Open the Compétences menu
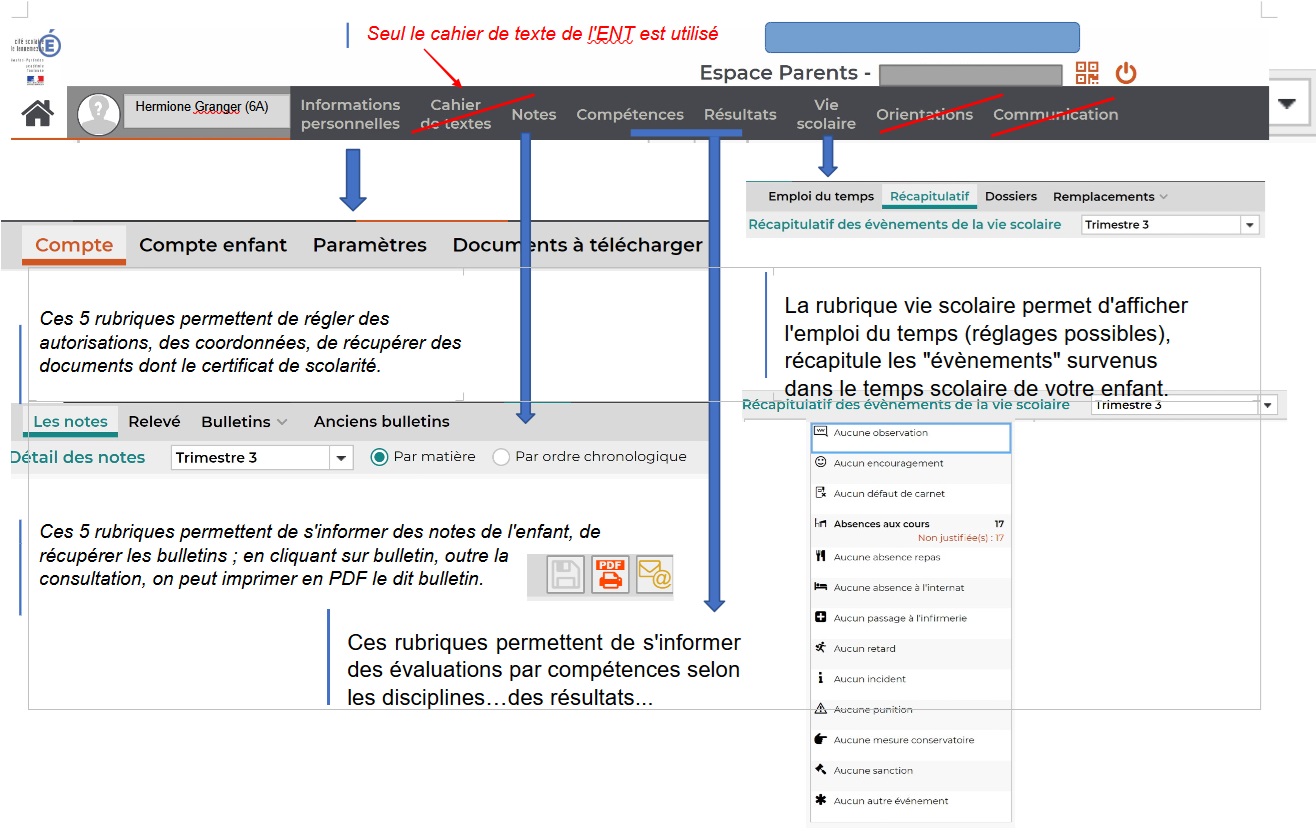Viewport: 1316px width, 836px height. (630, 114)
